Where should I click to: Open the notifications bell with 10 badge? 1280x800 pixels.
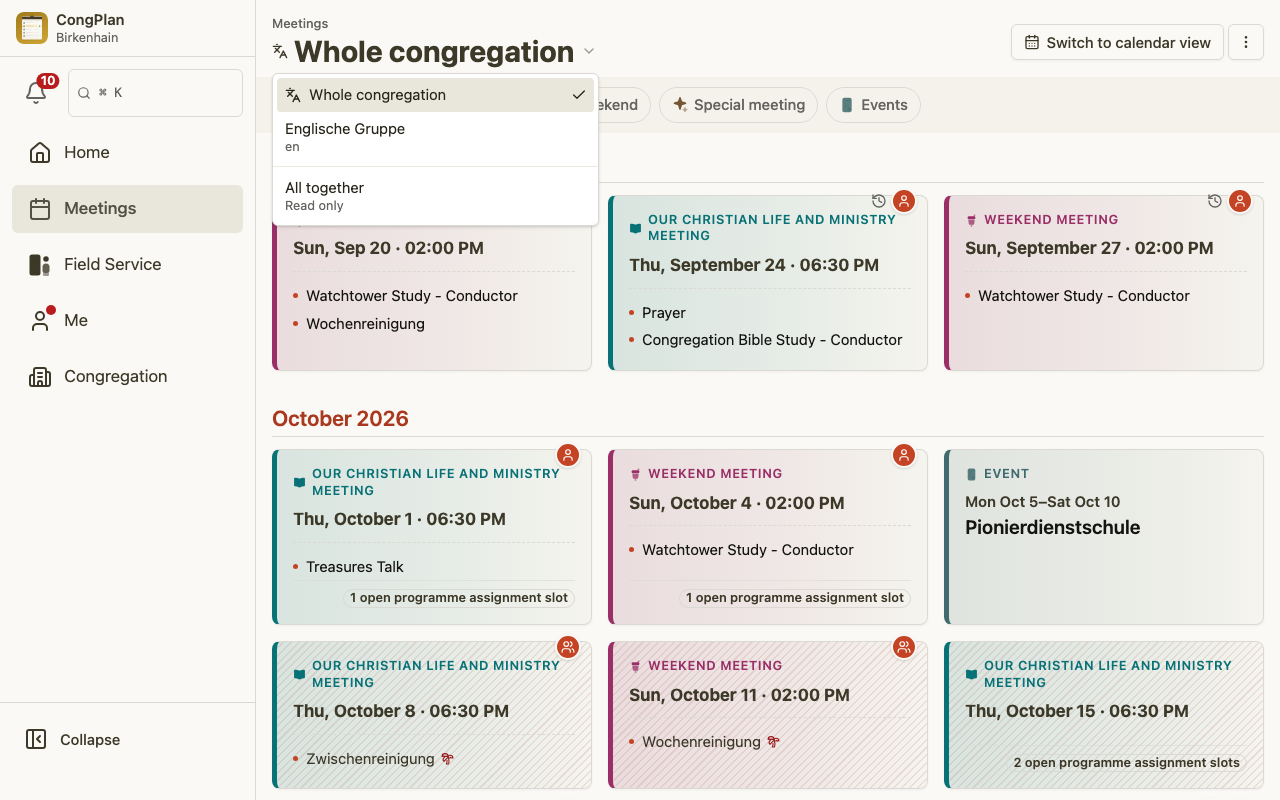tap(36, 93)
